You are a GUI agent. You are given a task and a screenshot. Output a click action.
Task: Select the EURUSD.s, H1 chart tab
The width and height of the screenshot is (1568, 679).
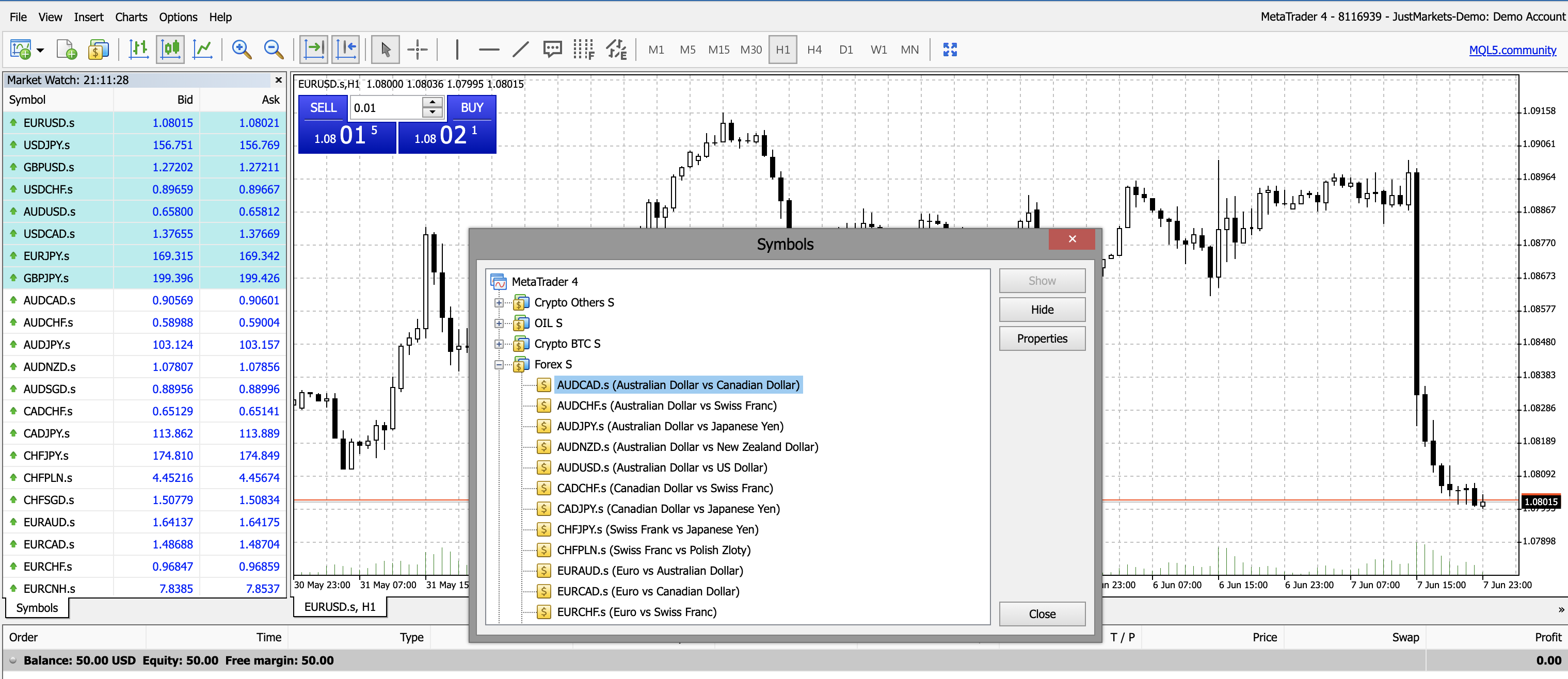pyautogui.click(x=340, y=607)
